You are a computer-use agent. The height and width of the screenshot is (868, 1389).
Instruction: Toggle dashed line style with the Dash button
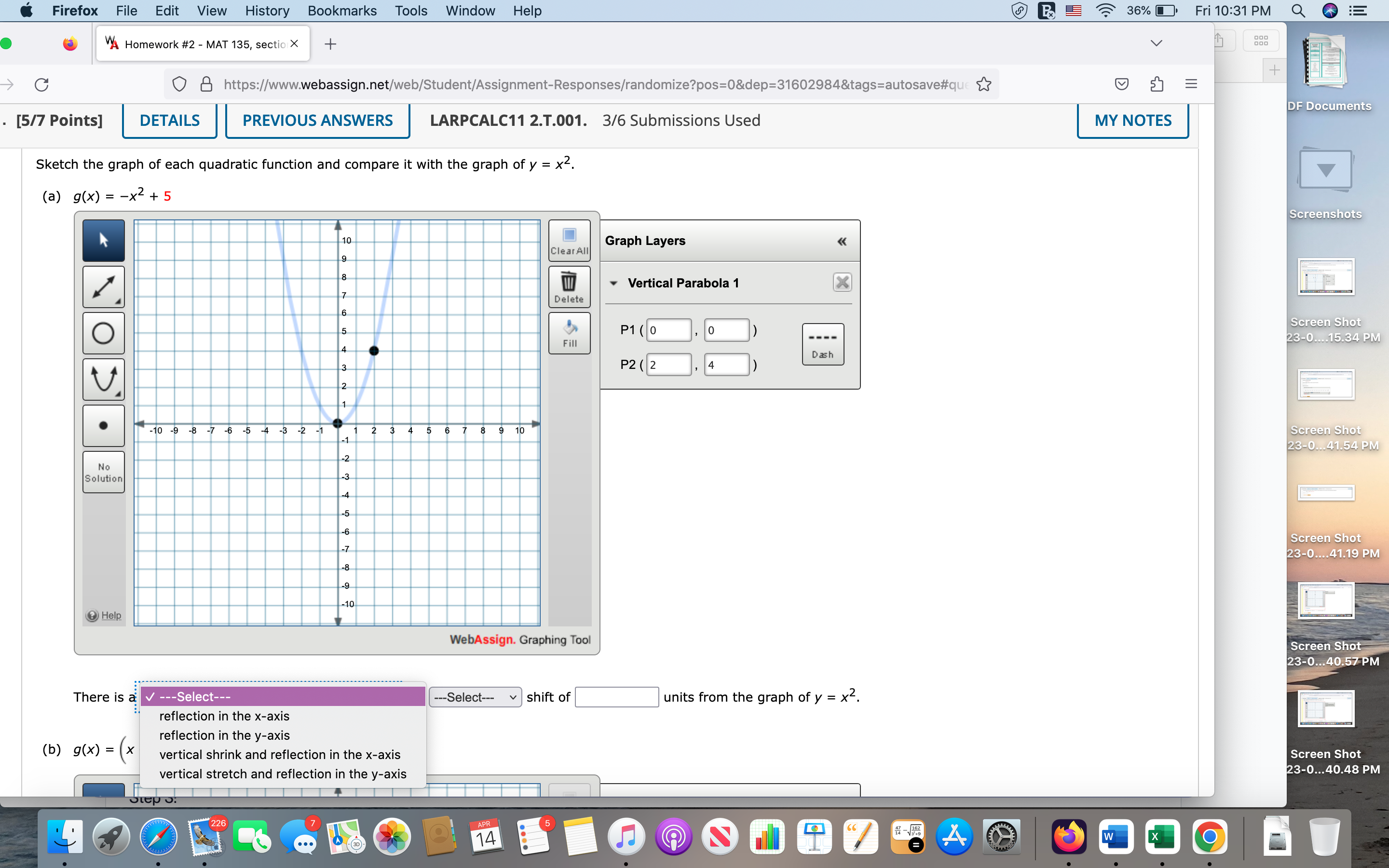click(822, 344)
